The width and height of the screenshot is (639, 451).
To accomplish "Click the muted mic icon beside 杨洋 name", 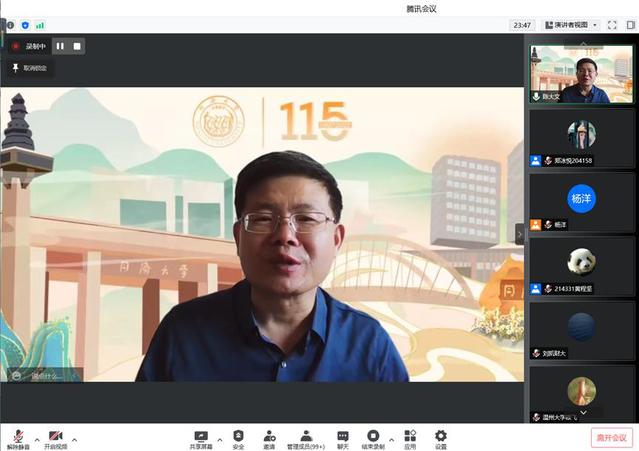I will click(548, 224).
